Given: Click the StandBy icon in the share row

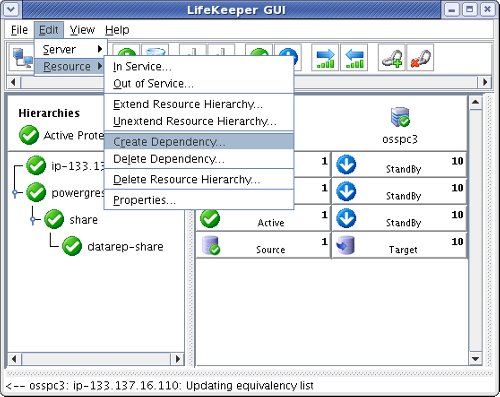Looking at the screenshot, I should [346, 218].
